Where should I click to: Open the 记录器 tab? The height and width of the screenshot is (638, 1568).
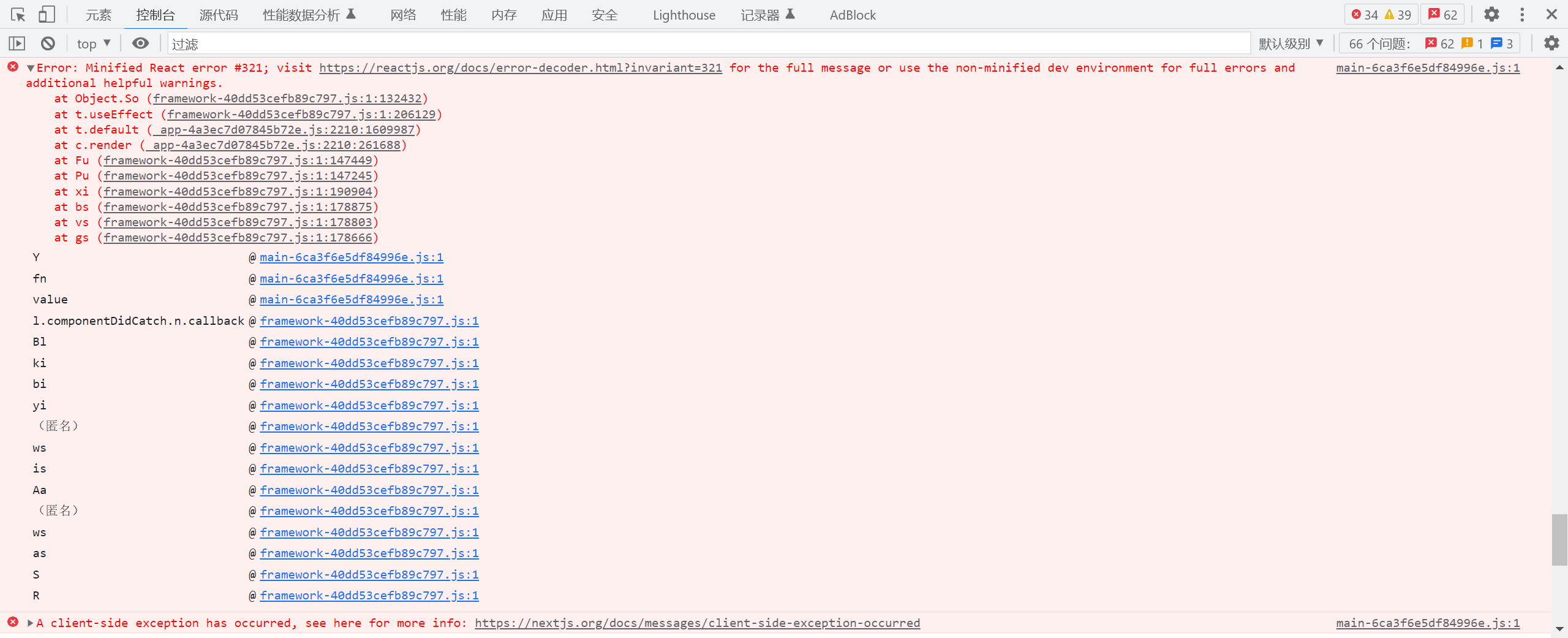pos(768,15)
